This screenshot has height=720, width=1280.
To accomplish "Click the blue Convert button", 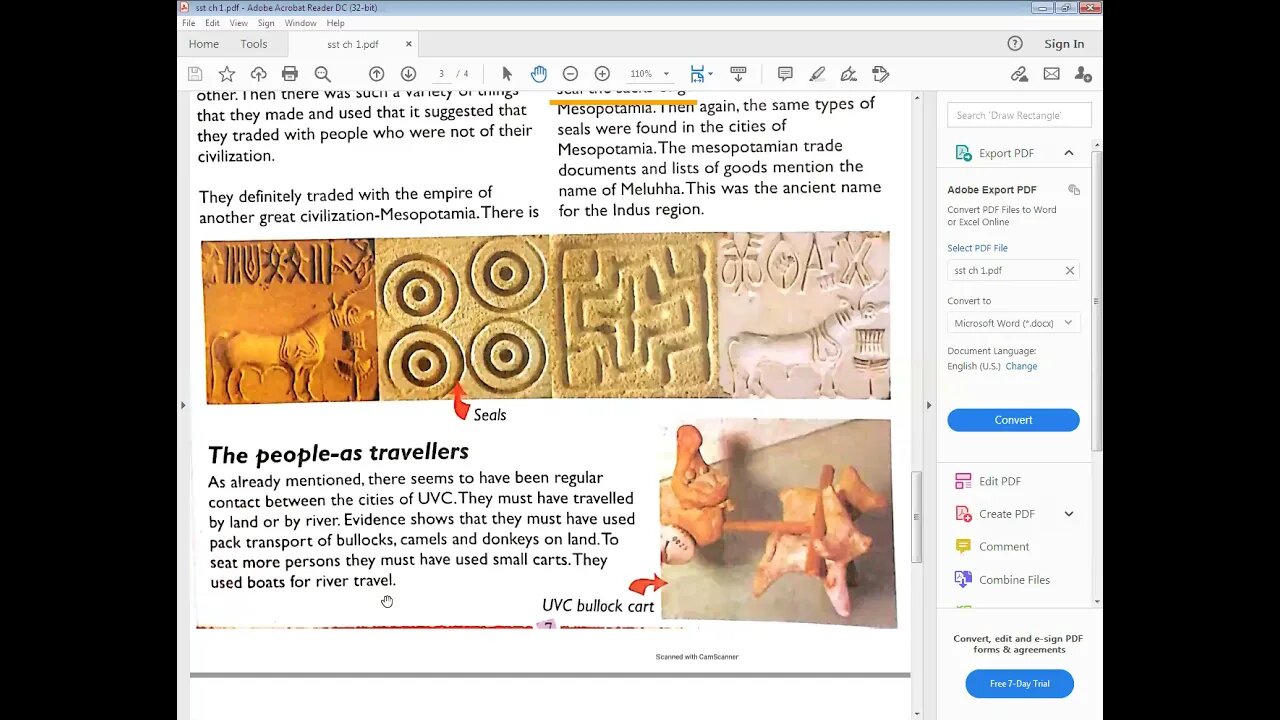I will point(1013,420).
